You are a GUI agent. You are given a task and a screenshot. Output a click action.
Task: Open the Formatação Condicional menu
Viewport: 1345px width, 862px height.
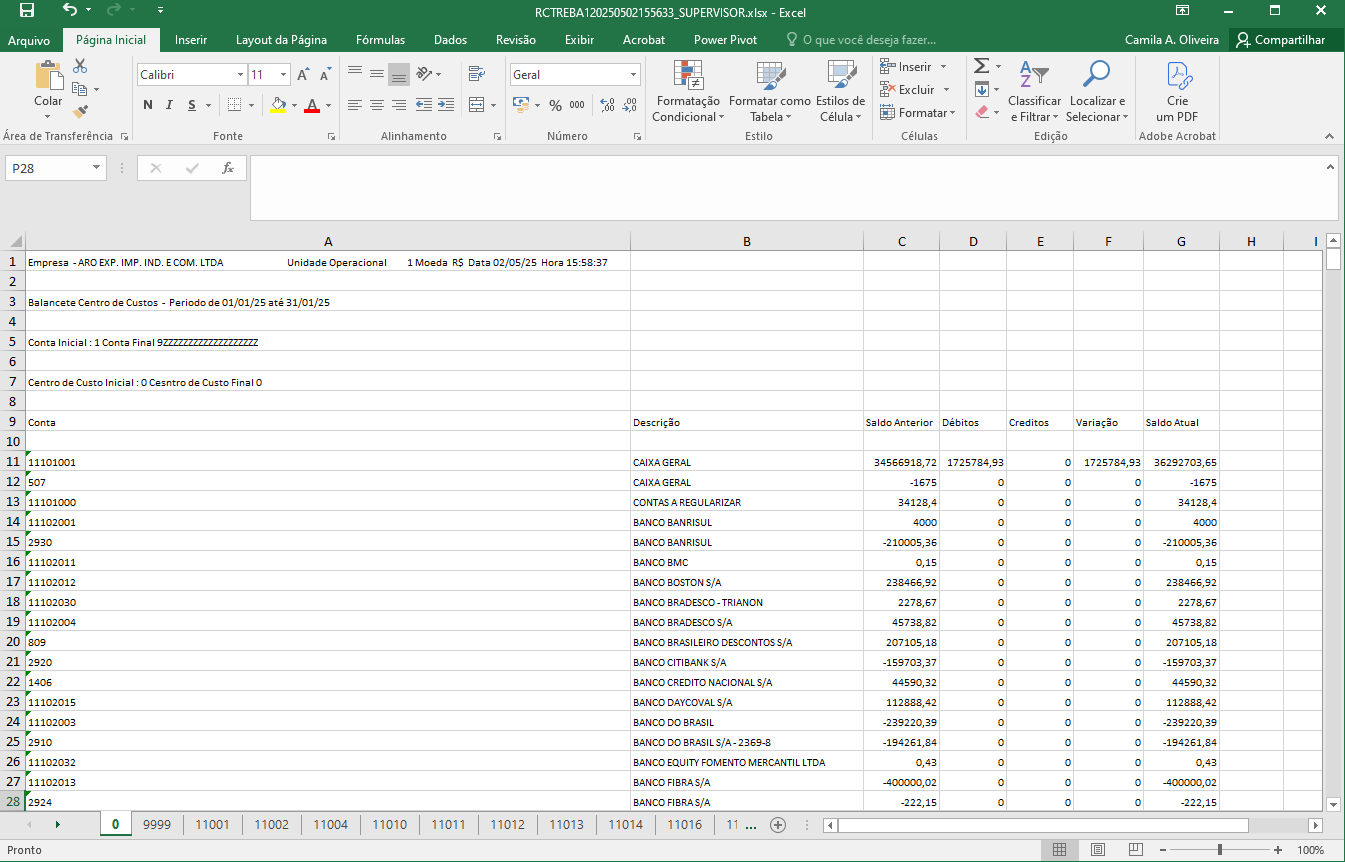[686, 92]
